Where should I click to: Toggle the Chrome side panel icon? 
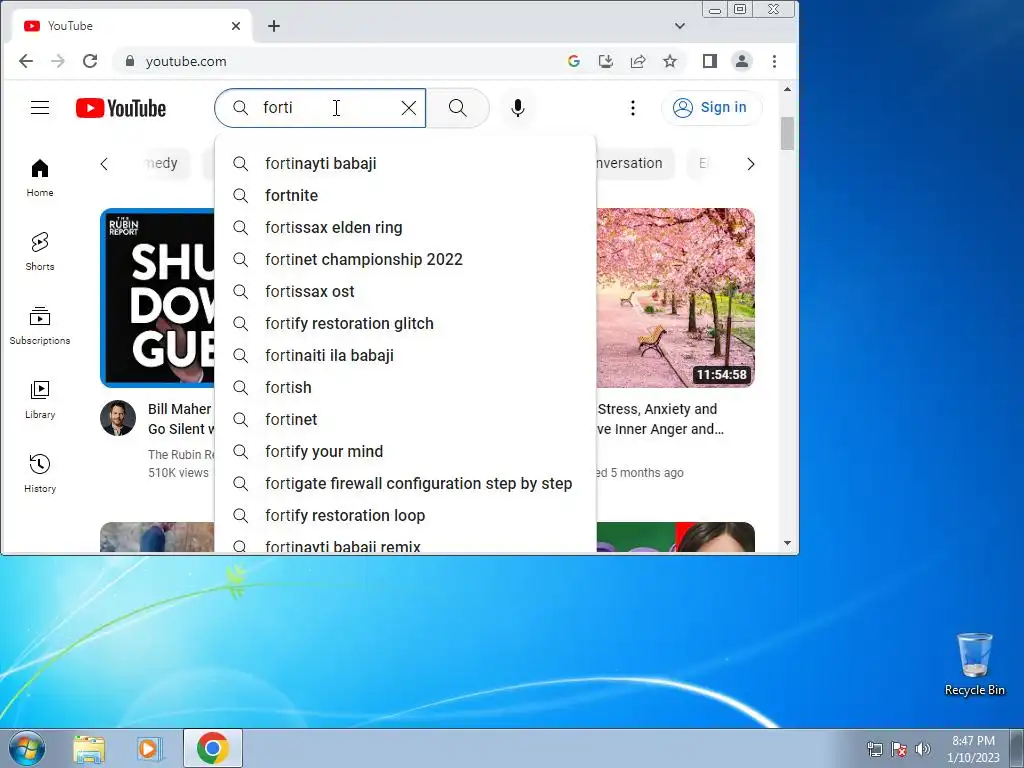tap(710, 61)
